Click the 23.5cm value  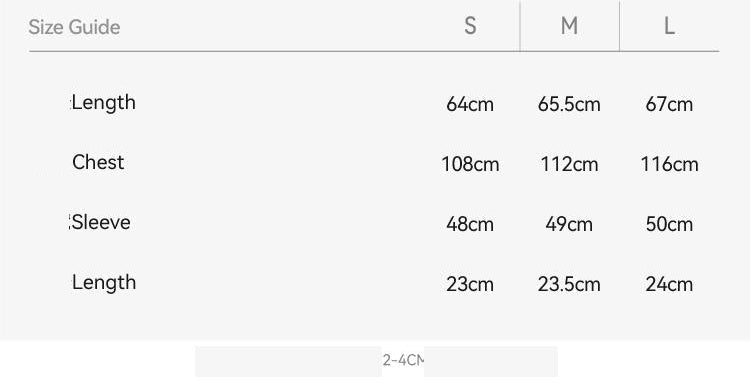click(569, 285)
